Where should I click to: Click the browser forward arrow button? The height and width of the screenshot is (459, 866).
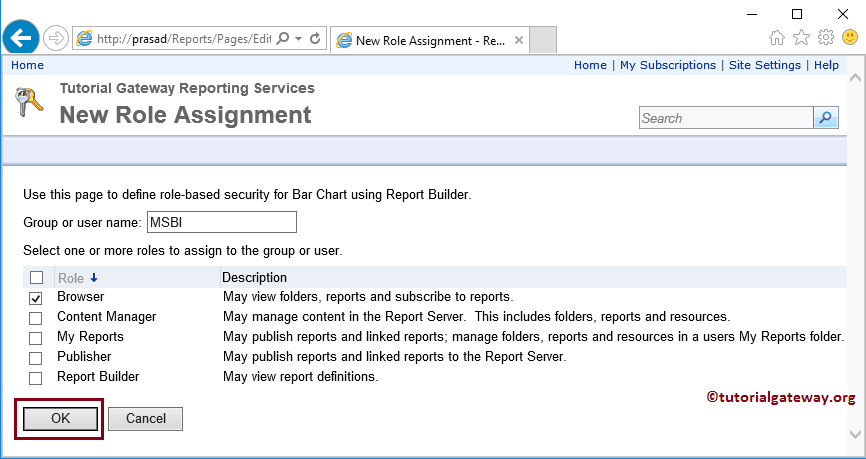(x=55, y=39)
